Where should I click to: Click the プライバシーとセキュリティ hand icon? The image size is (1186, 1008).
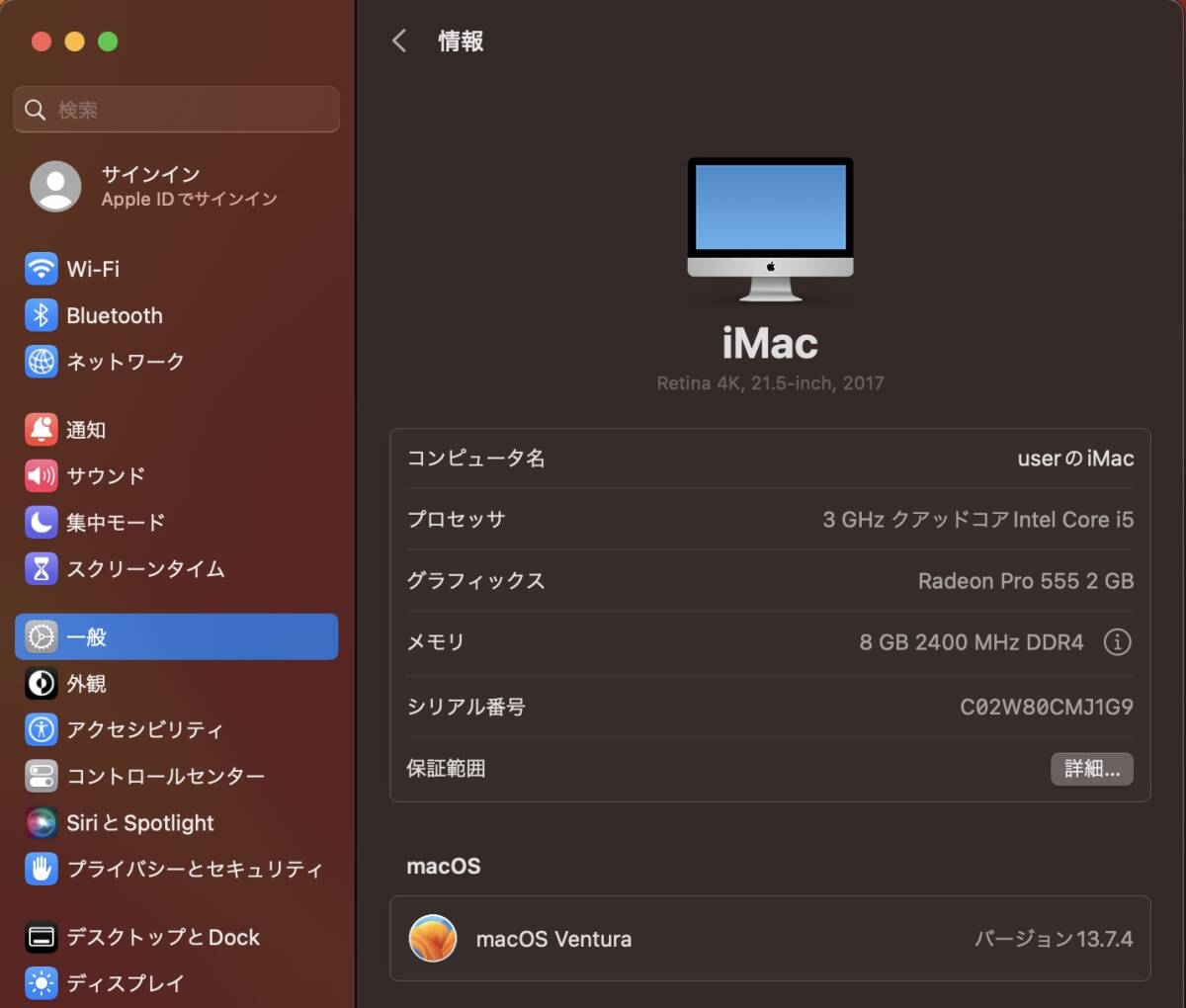coord(42,869)
